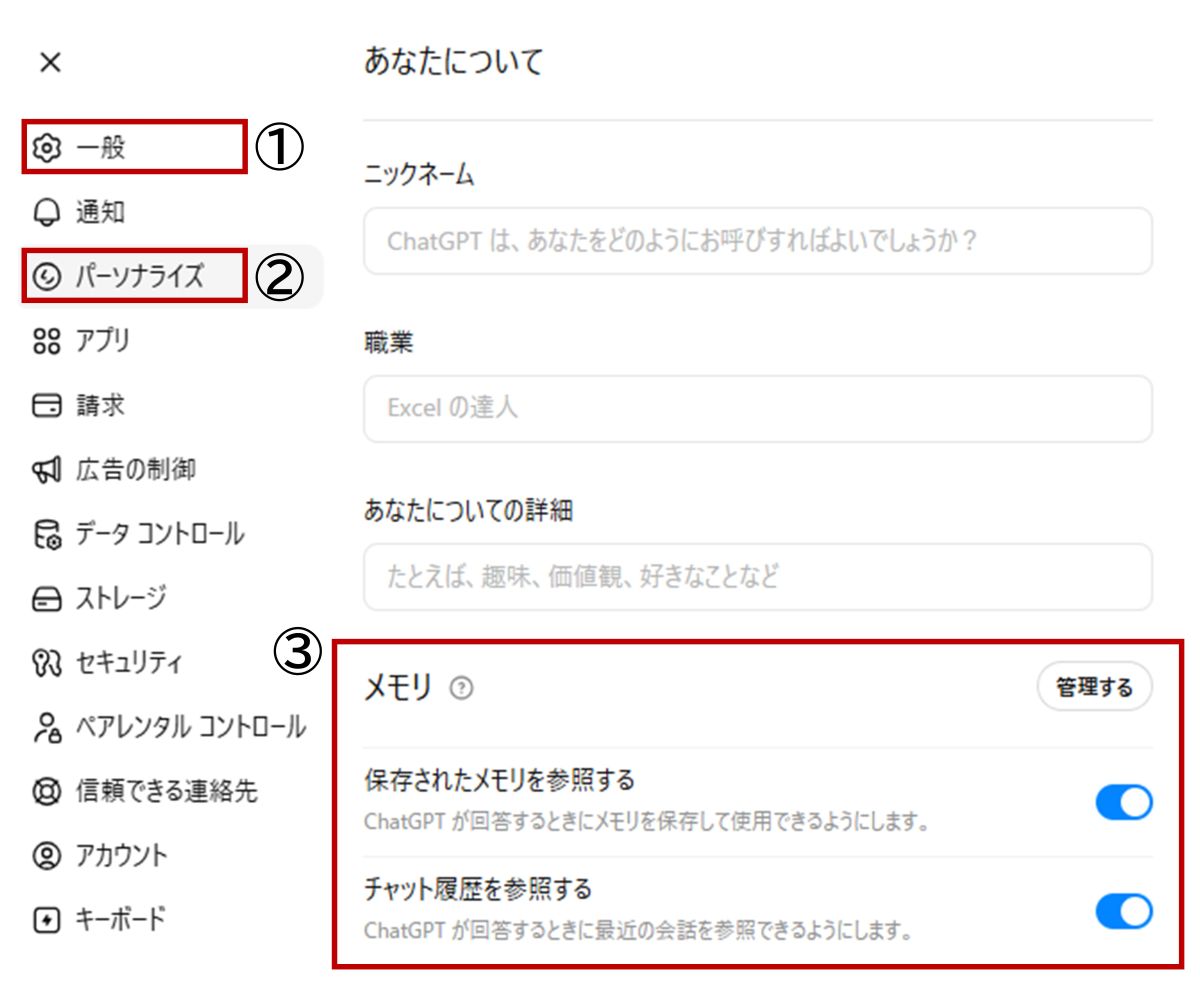Click the megaphone icon beside 広告の制御
Screen dimensions: 1200x986
pos(46,470)
